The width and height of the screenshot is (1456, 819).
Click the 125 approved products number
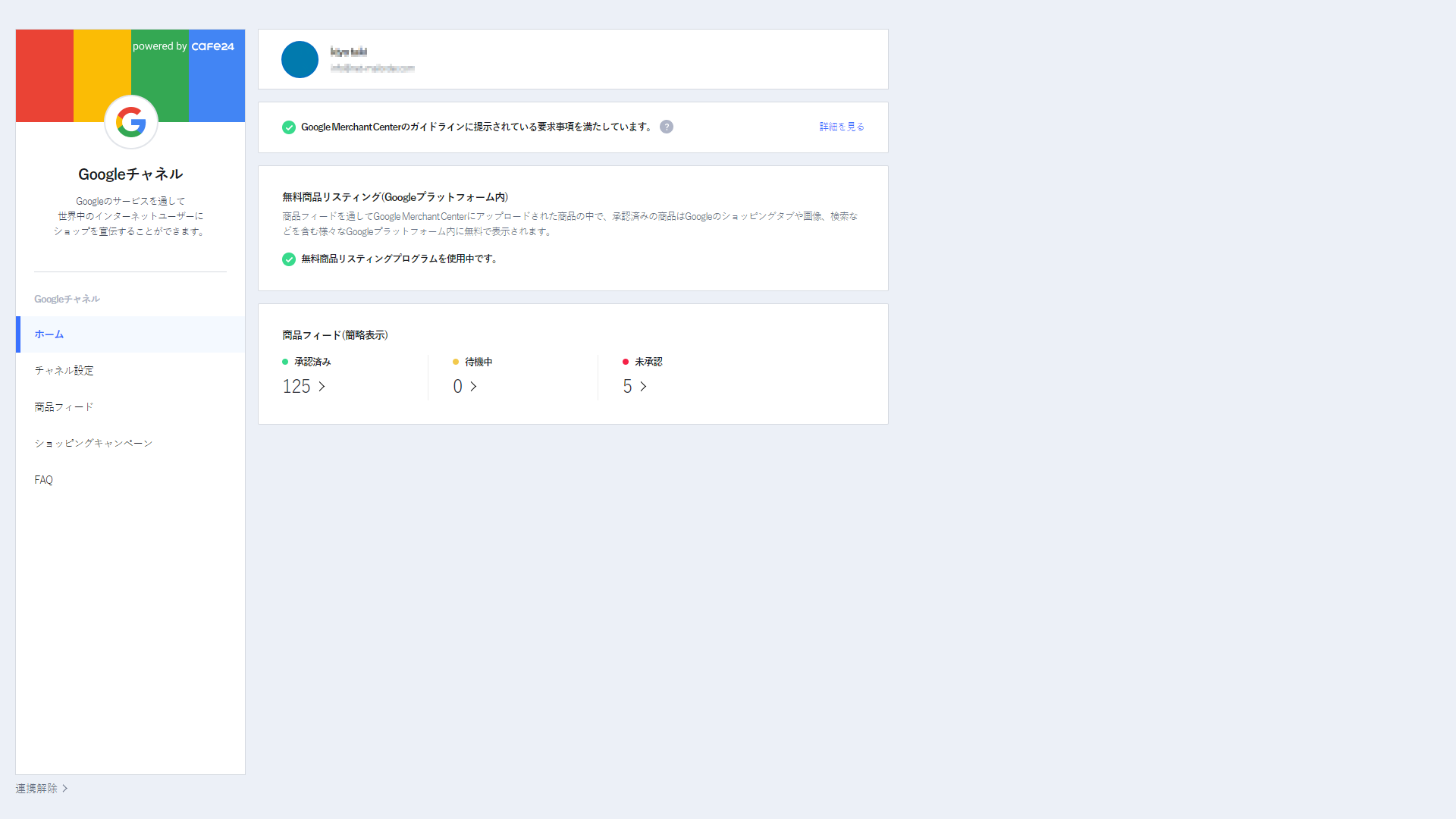click(x=297, y=387)
